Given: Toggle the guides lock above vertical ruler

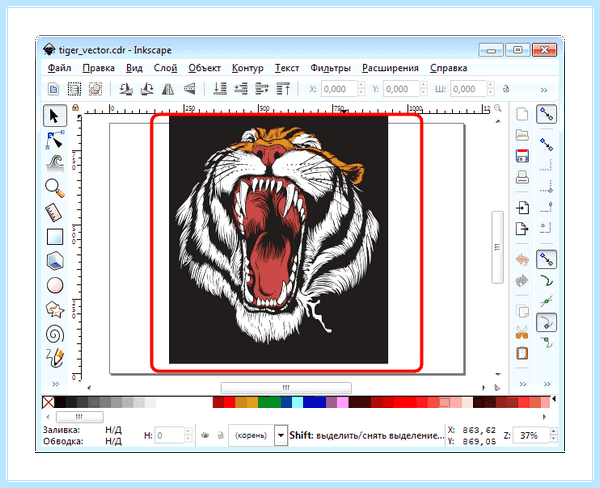Looking at the screenshot, I should coord(75,108).
